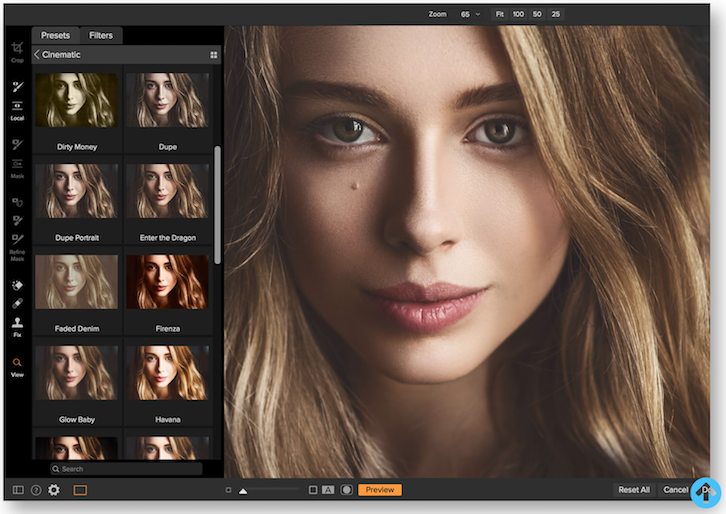Select the Crop tool
Viewport: 726px width, 514px height.
tap(17, 50)
